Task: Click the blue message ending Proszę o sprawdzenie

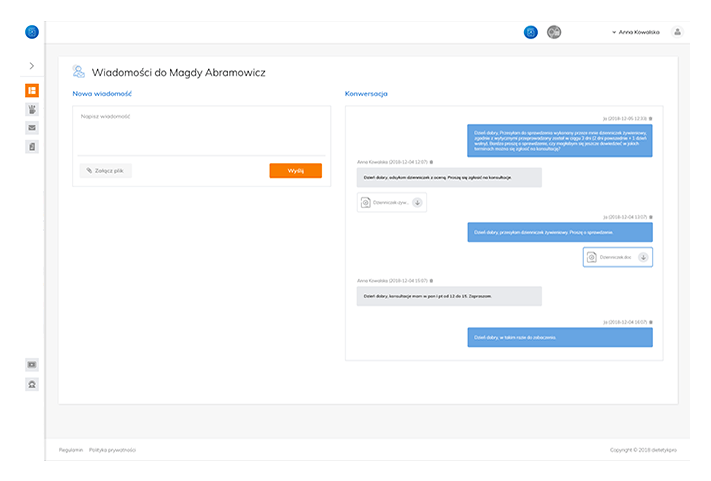Action: (x=560, y=232)
